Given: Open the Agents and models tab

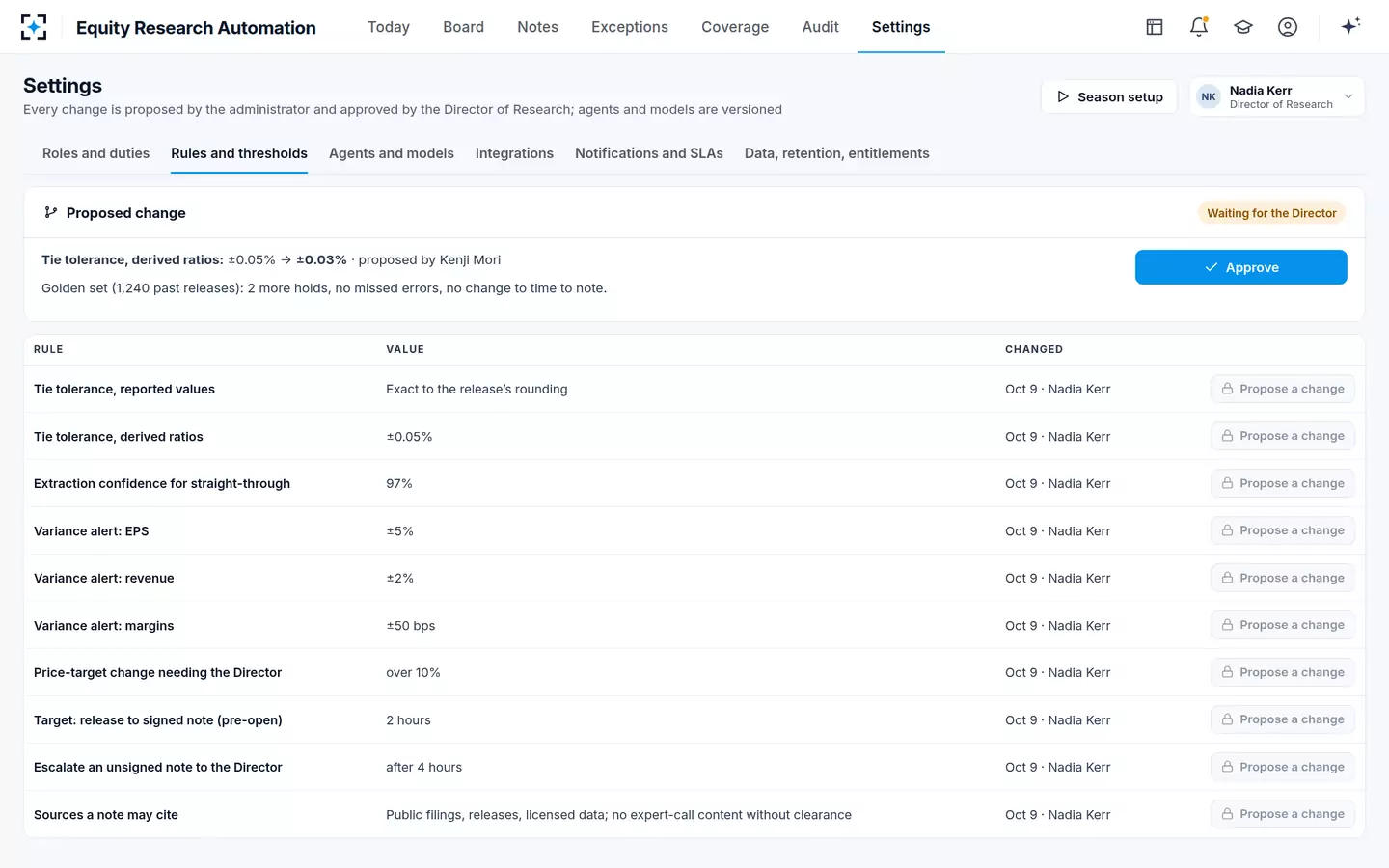Looking at the screenshot, I should (x=392, y=153).
